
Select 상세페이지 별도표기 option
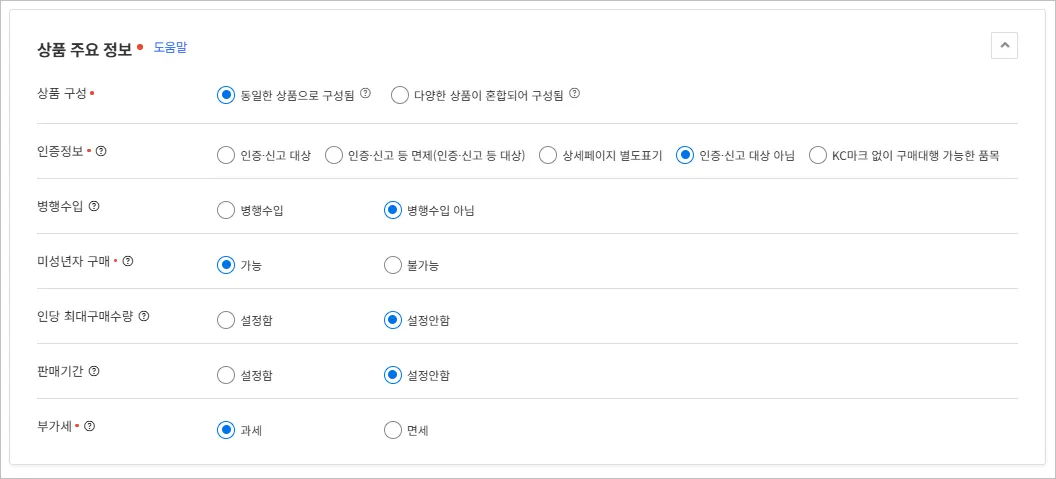[548, 155]
